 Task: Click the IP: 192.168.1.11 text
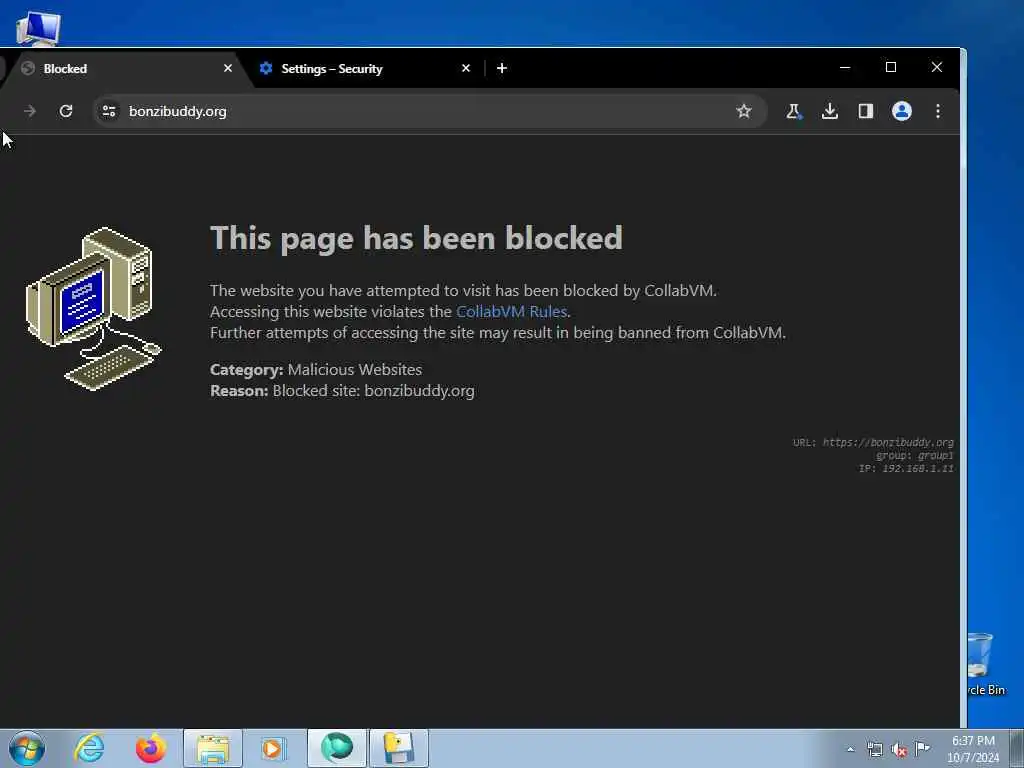point(906,469)
